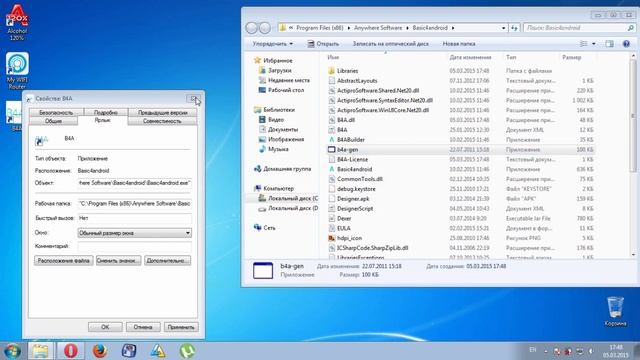
Task: Open the Окно window-size combo box
Action: pos(134,233)
